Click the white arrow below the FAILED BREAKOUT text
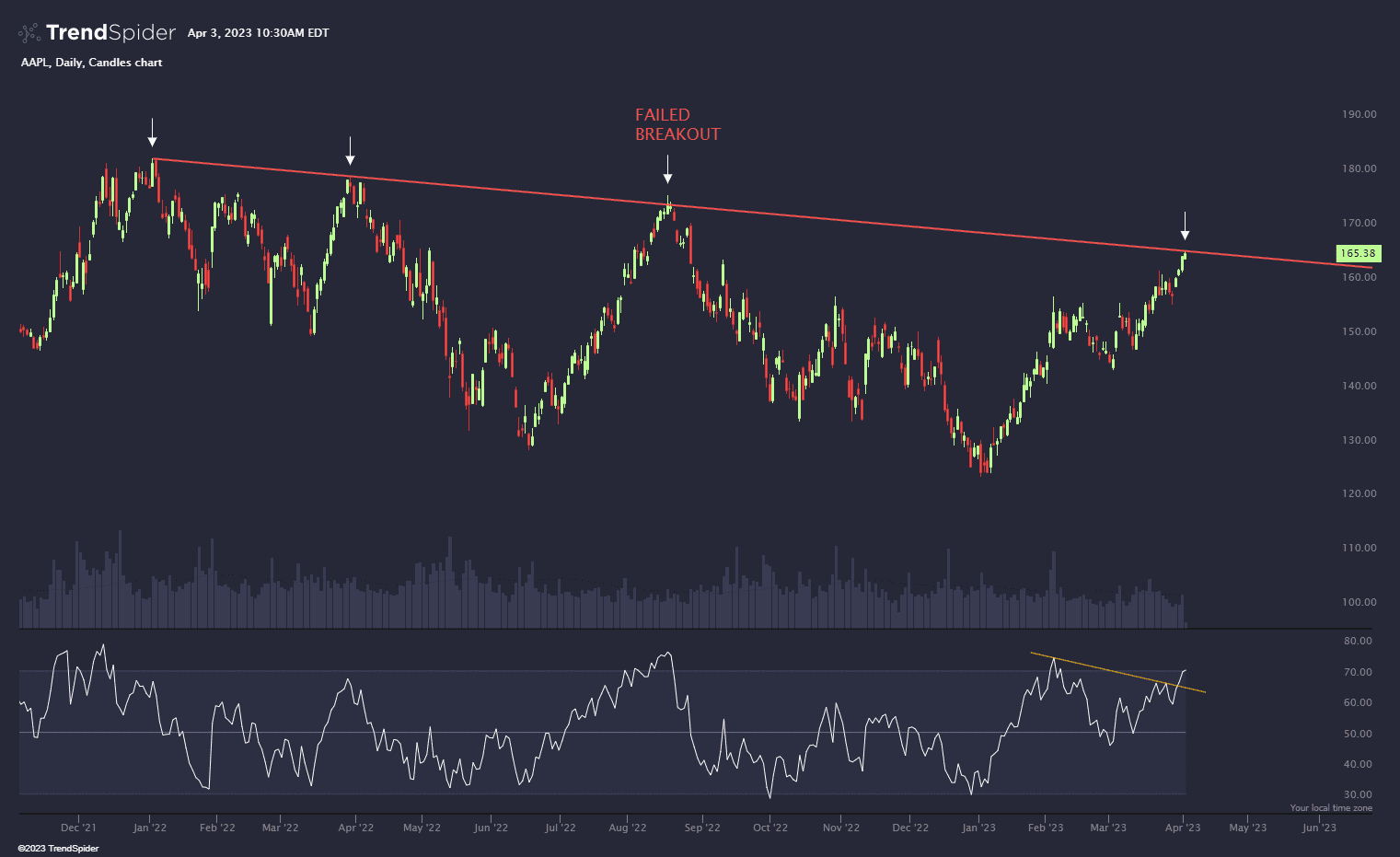 tap(667, 169)
